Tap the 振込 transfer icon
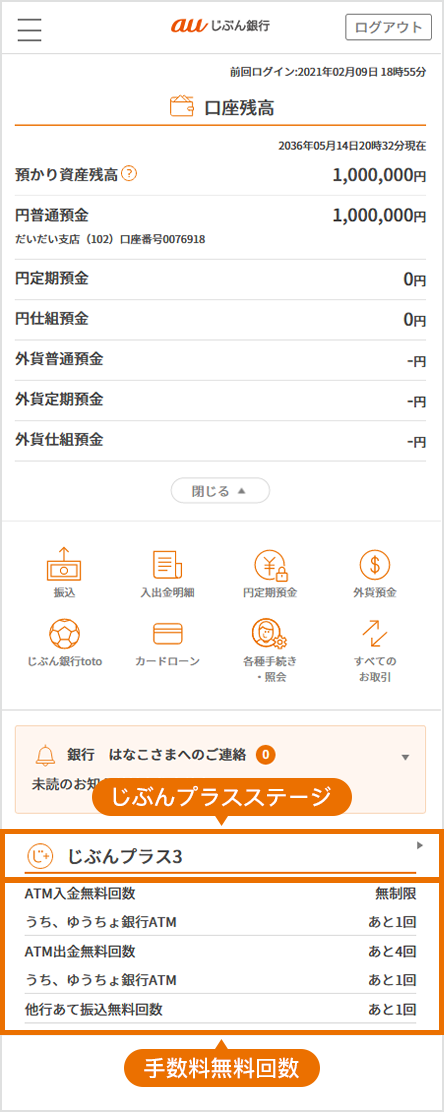 coord(64,565)
